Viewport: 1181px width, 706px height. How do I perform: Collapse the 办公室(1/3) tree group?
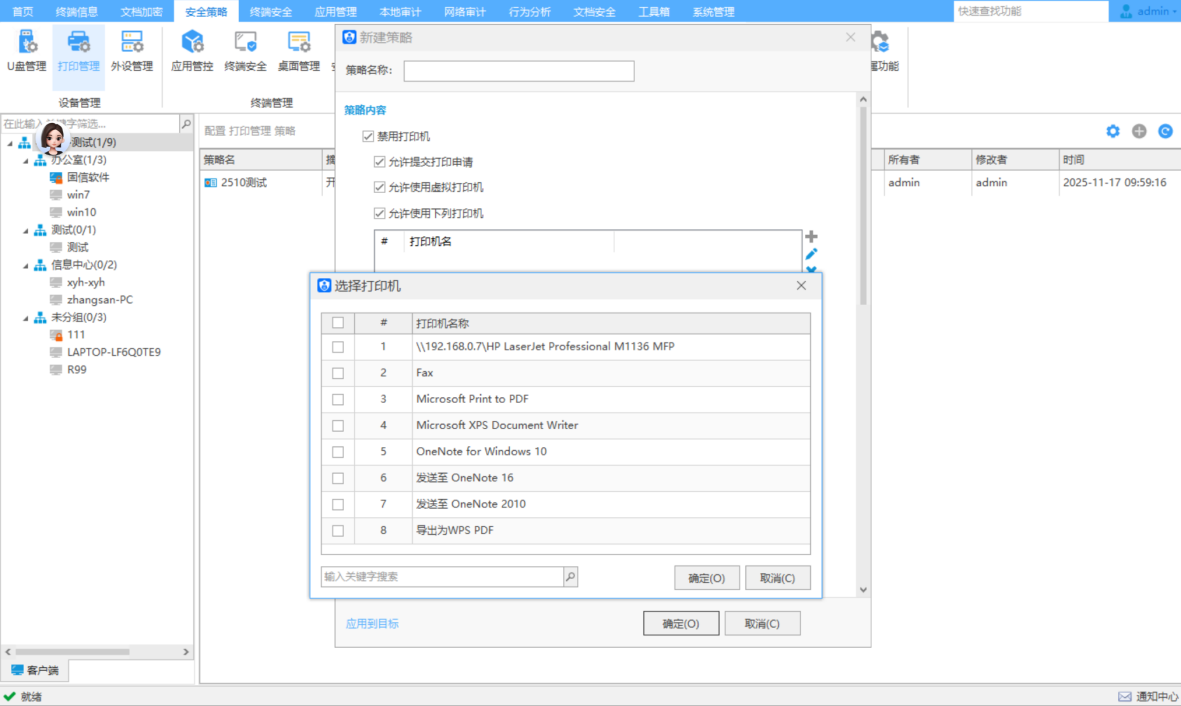26,160
